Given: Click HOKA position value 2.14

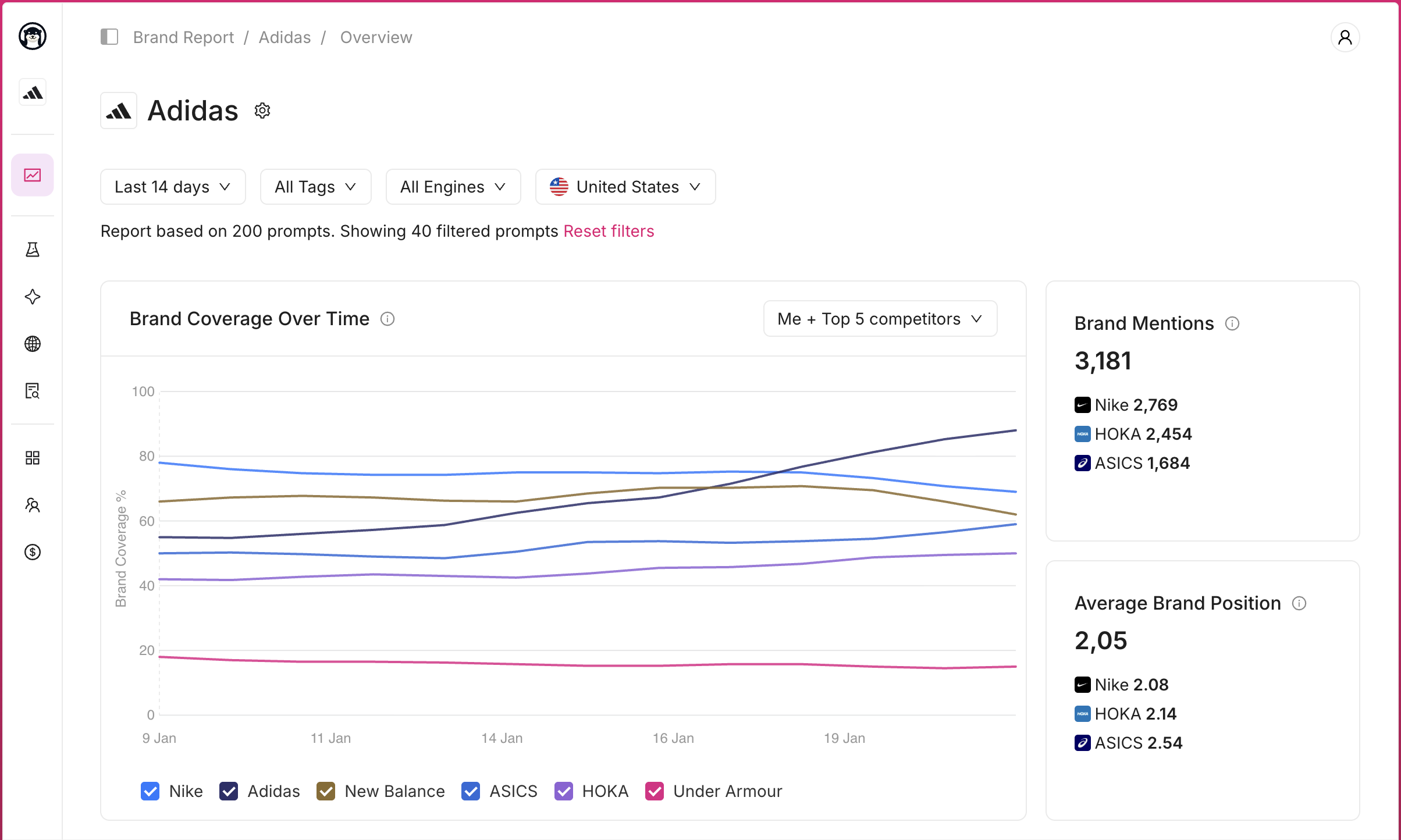Looking at the screenshot, I should point(1161,714).
